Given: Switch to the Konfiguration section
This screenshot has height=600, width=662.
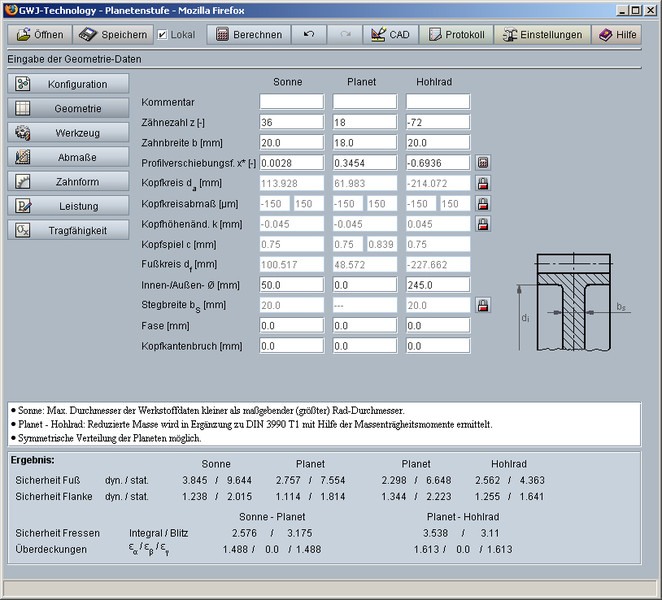Looking at the screenshot, I should [69, 84].
